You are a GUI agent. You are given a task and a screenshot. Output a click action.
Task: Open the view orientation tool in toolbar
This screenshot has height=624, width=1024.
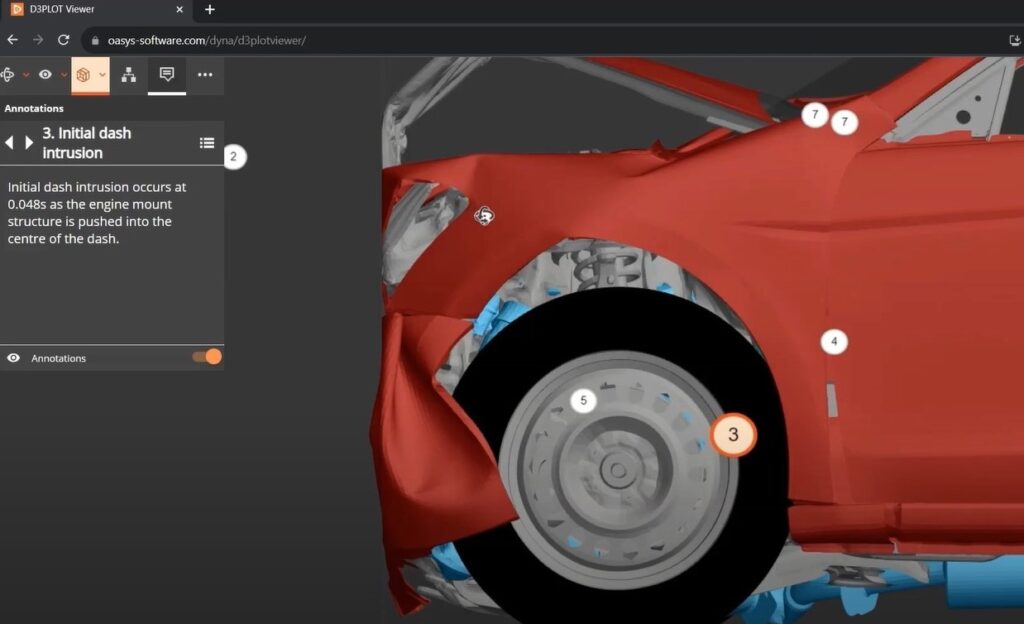tap(7, 75)
